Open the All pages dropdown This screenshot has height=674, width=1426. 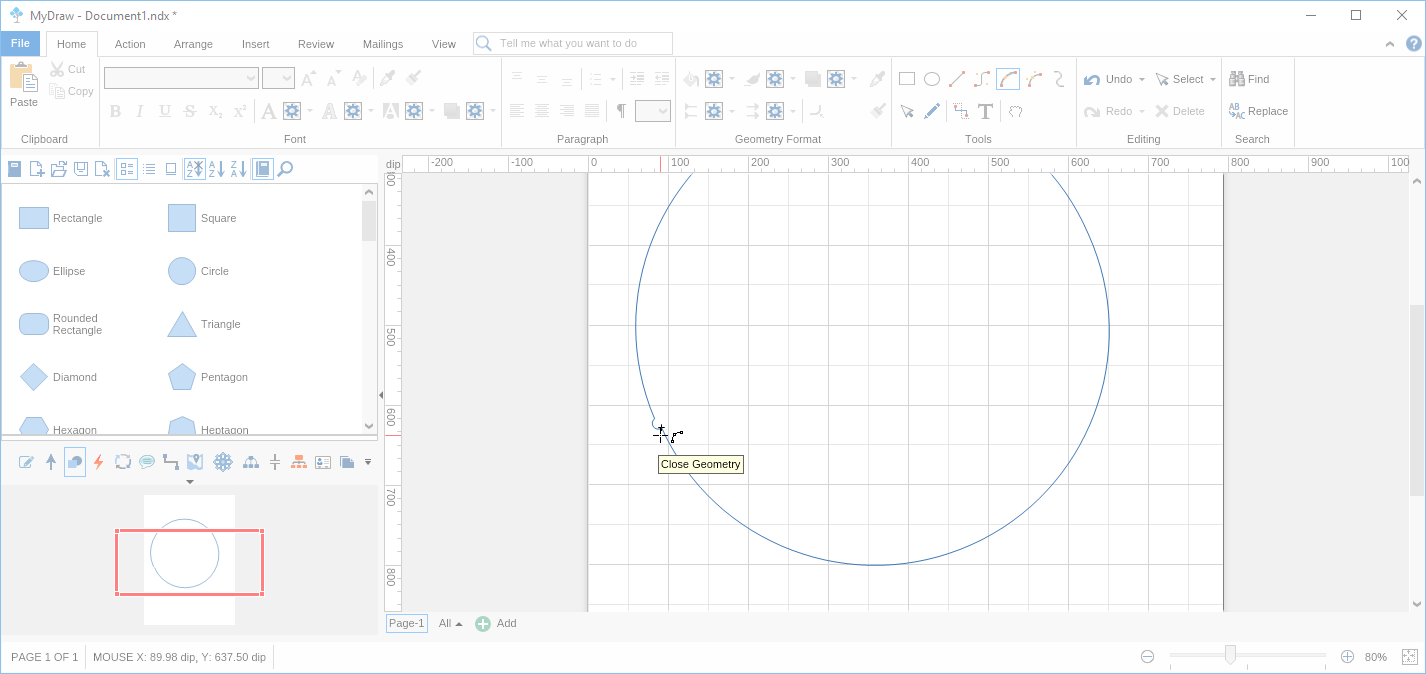coord(450,623)
